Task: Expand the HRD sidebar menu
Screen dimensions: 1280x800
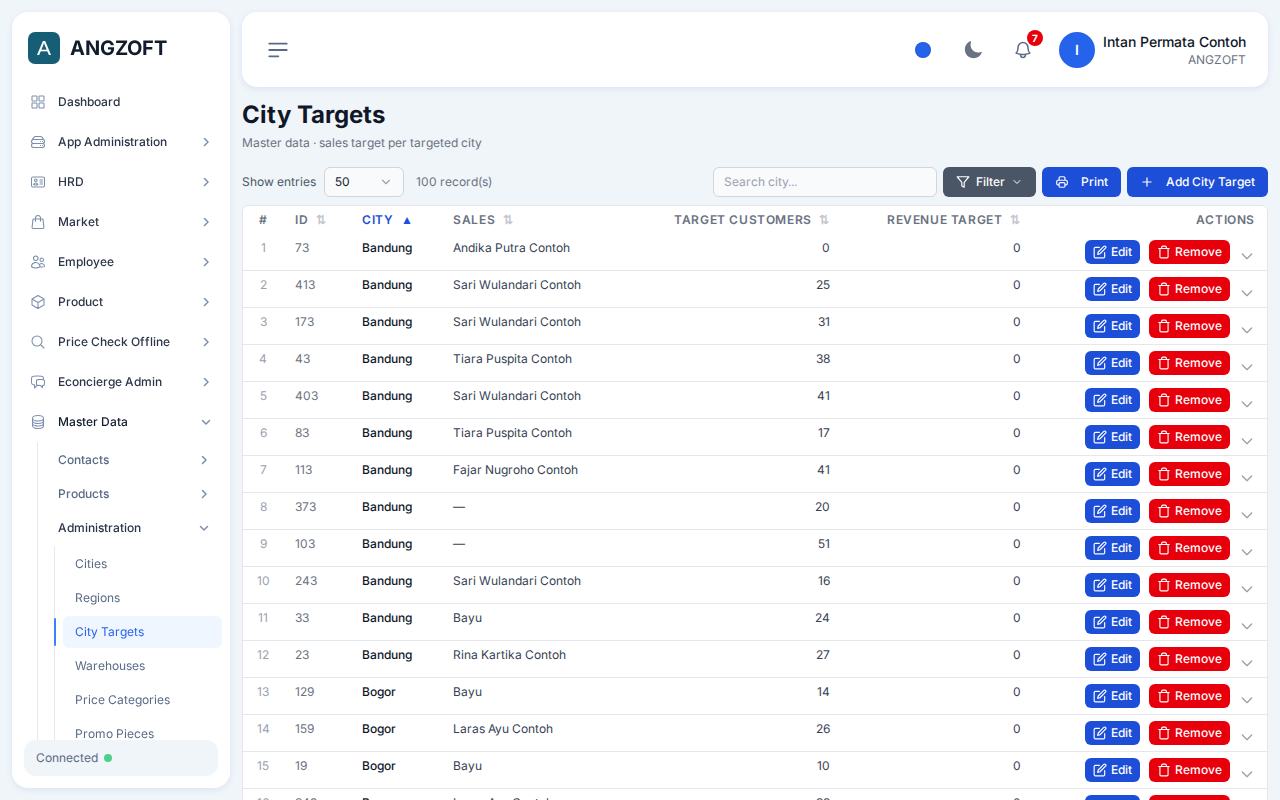Action: [121, 182]
